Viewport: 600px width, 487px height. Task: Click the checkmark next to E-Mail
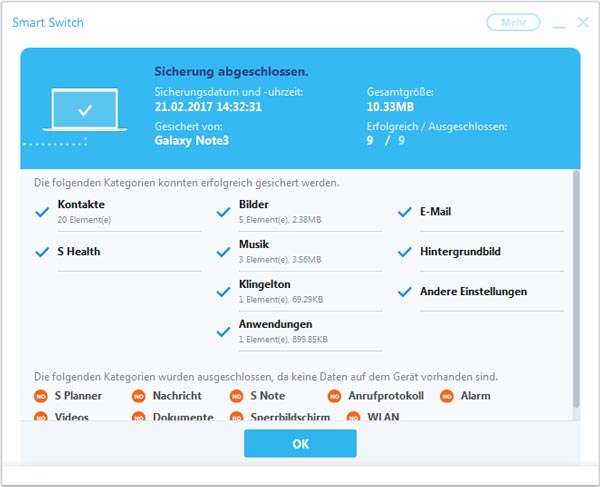point(405,212)
